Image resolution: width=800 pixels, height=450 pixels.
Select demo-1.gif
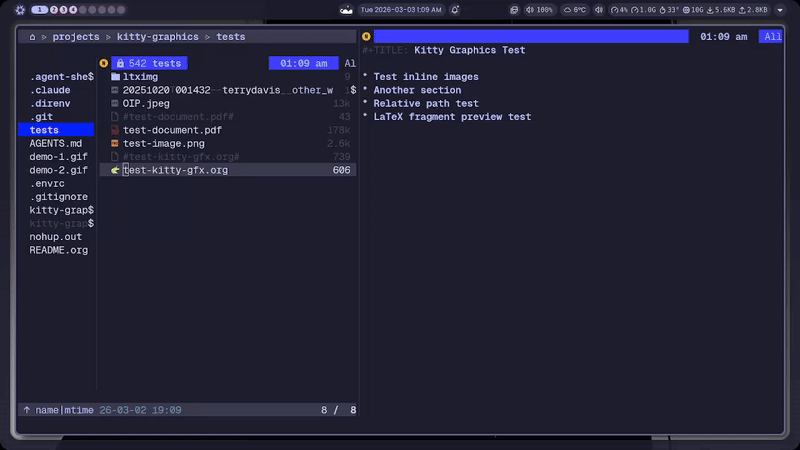click(x=58, y=157)
